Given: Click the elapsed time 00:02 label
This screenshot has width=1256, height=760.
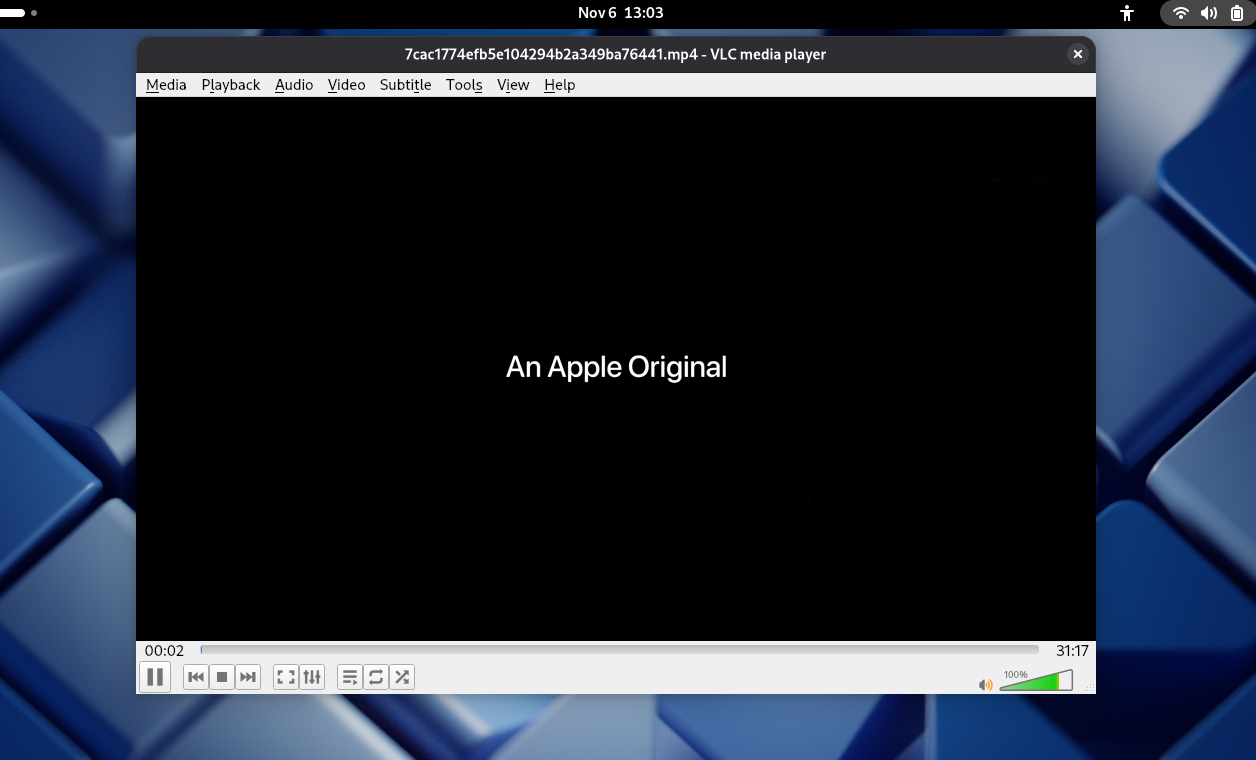Looking at the screenshot, I should click(165, 651).
